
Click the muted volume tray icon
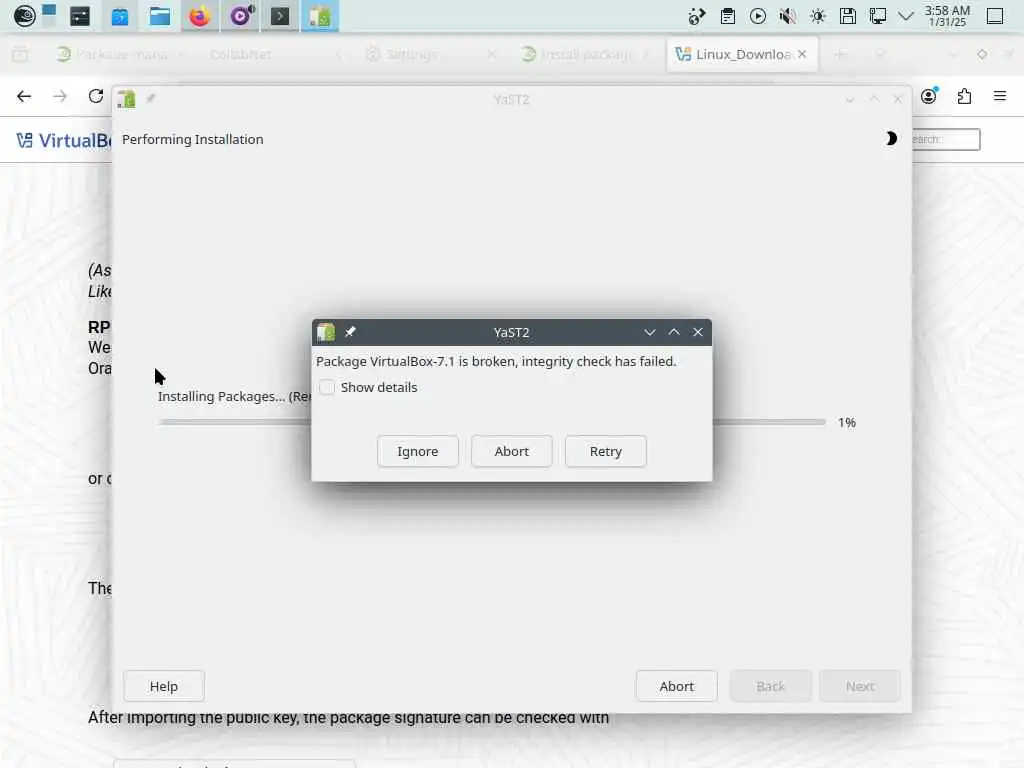[x=788, y=16]
